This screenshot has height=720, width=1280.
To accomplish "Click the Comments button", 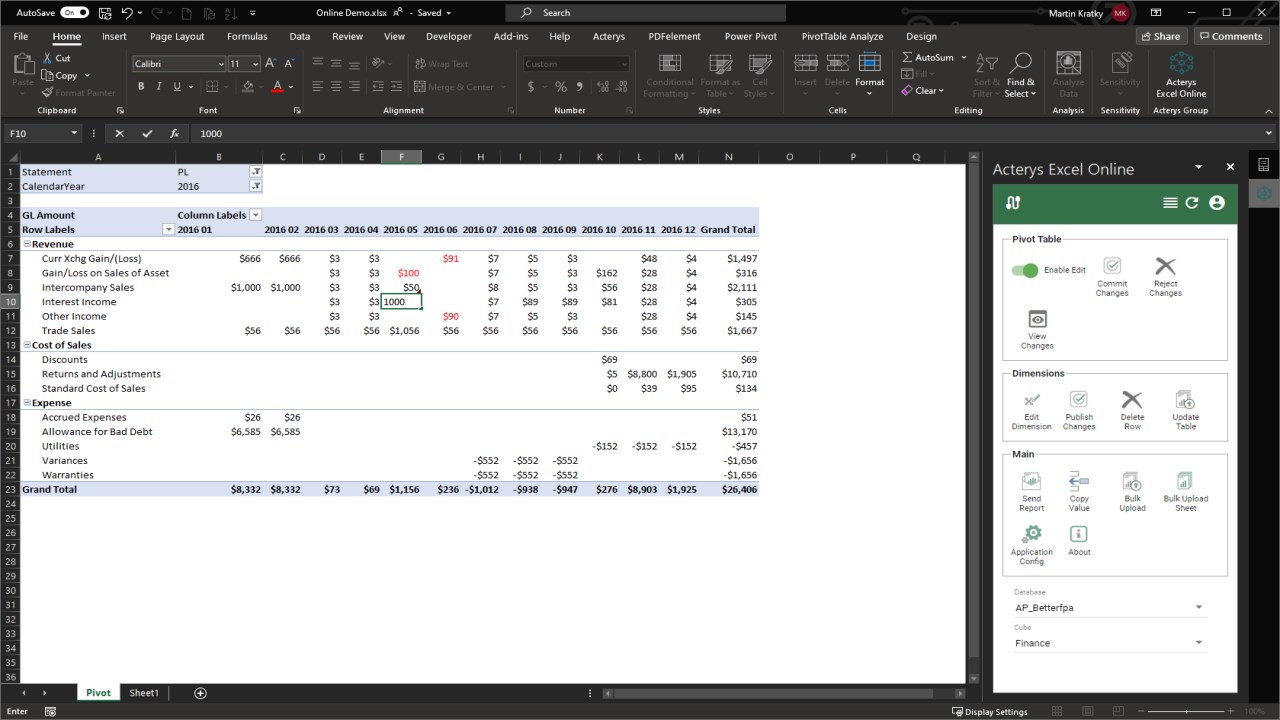I will coord(1229,36).
